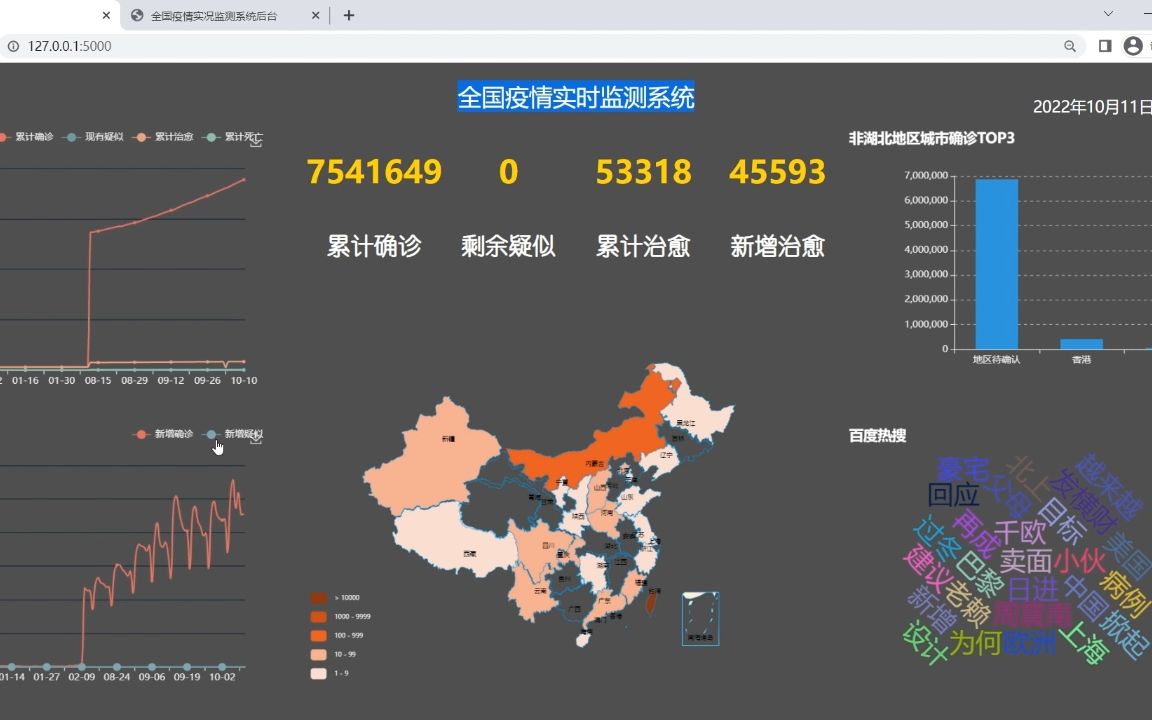Click the 剩余疑似 label

pyautogui.click(x=508, y=246)
